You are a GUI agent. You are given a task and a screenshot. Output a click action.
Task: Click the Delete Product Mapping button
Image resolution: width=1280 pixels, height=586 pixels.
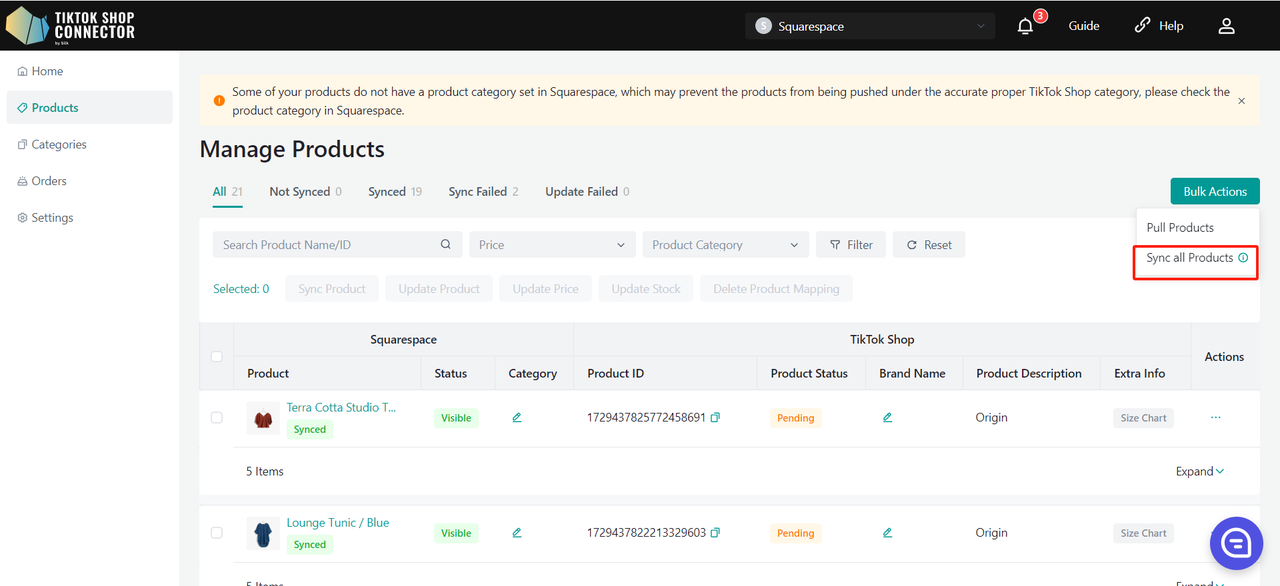[x=776, y=289]
